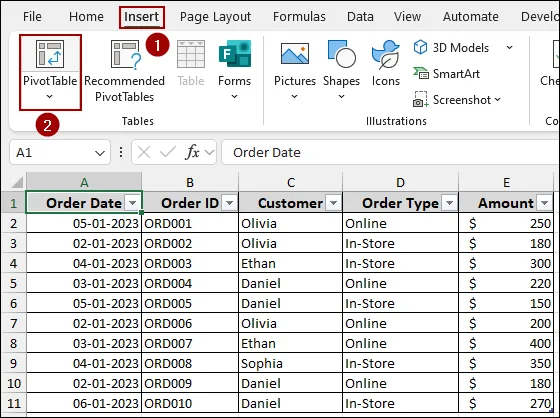Open the Amount filter dropdown
560x418 pixels.
click(545, 203)
